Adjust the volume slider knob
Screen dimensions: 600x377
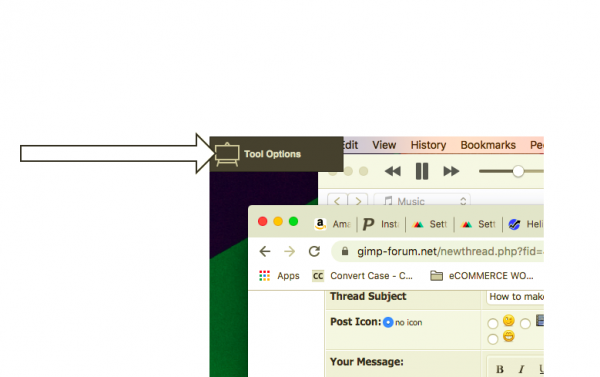[x=518, y=171]
